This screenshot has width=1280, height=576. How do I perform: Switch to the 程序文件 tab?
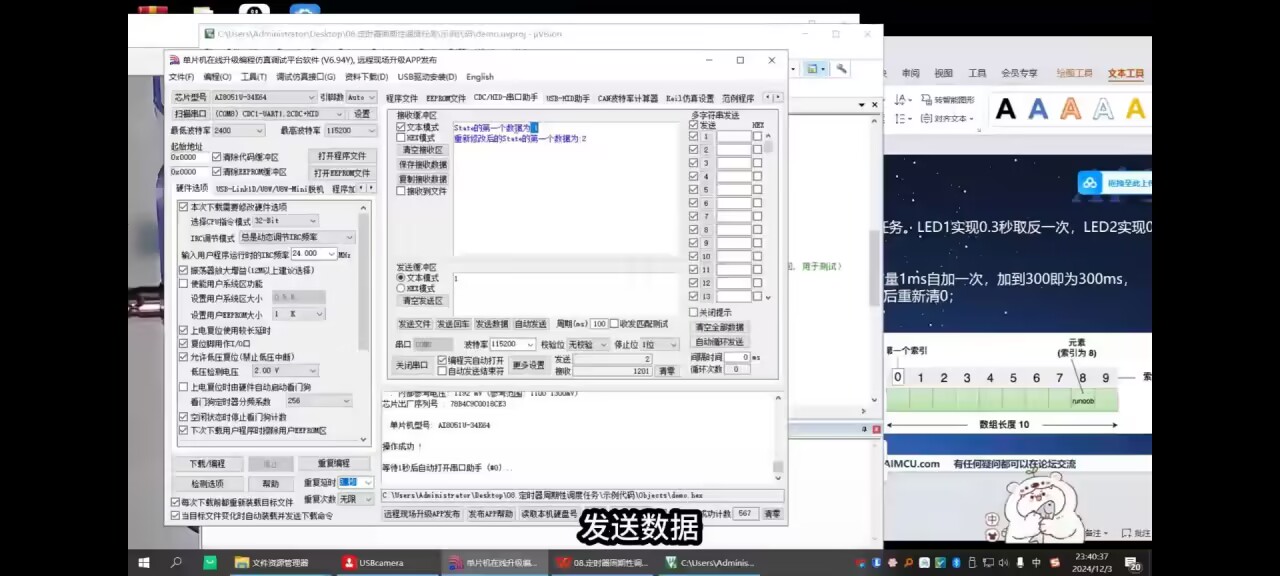(x=402, y=98)
